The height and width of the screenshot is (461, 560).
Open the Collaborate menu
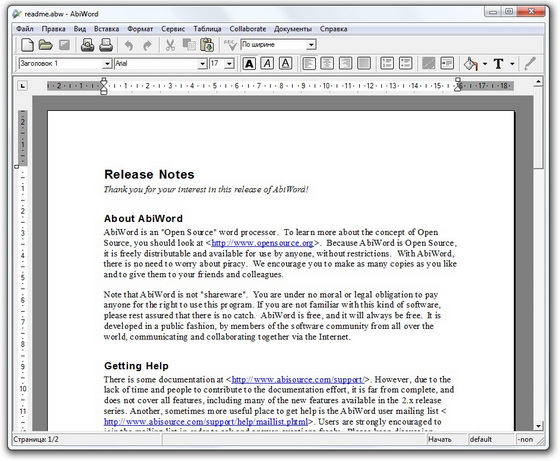(248, 29)
